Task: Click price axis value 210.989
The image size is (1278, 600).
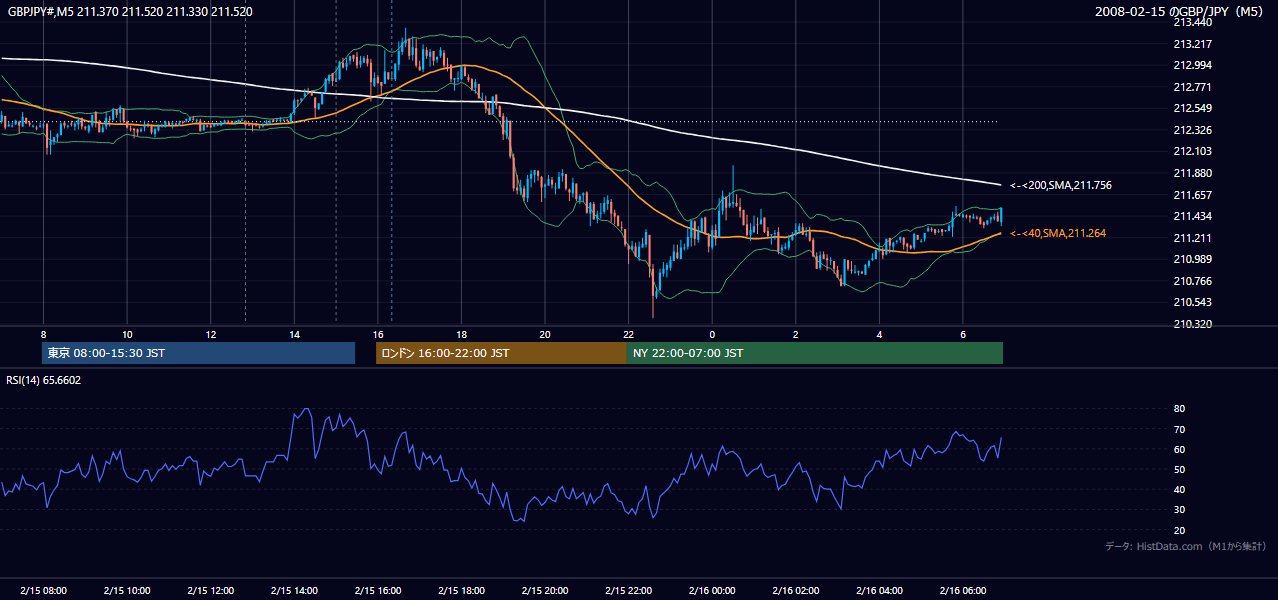Action: click(1192, 259)
